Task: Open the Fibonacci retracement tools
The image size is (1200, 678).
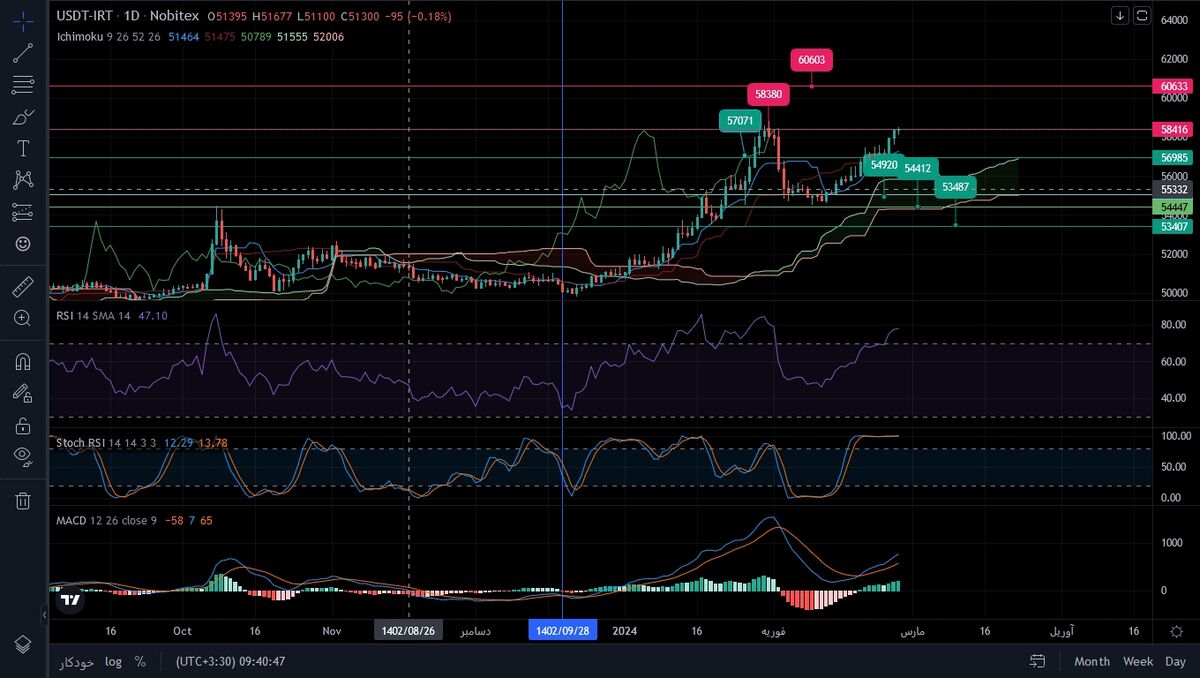Action: pos(23,85)
